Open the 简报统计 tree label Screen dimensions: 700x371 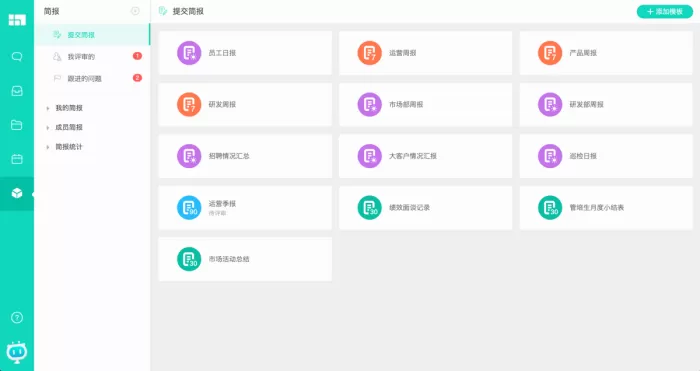pos(69,147)
